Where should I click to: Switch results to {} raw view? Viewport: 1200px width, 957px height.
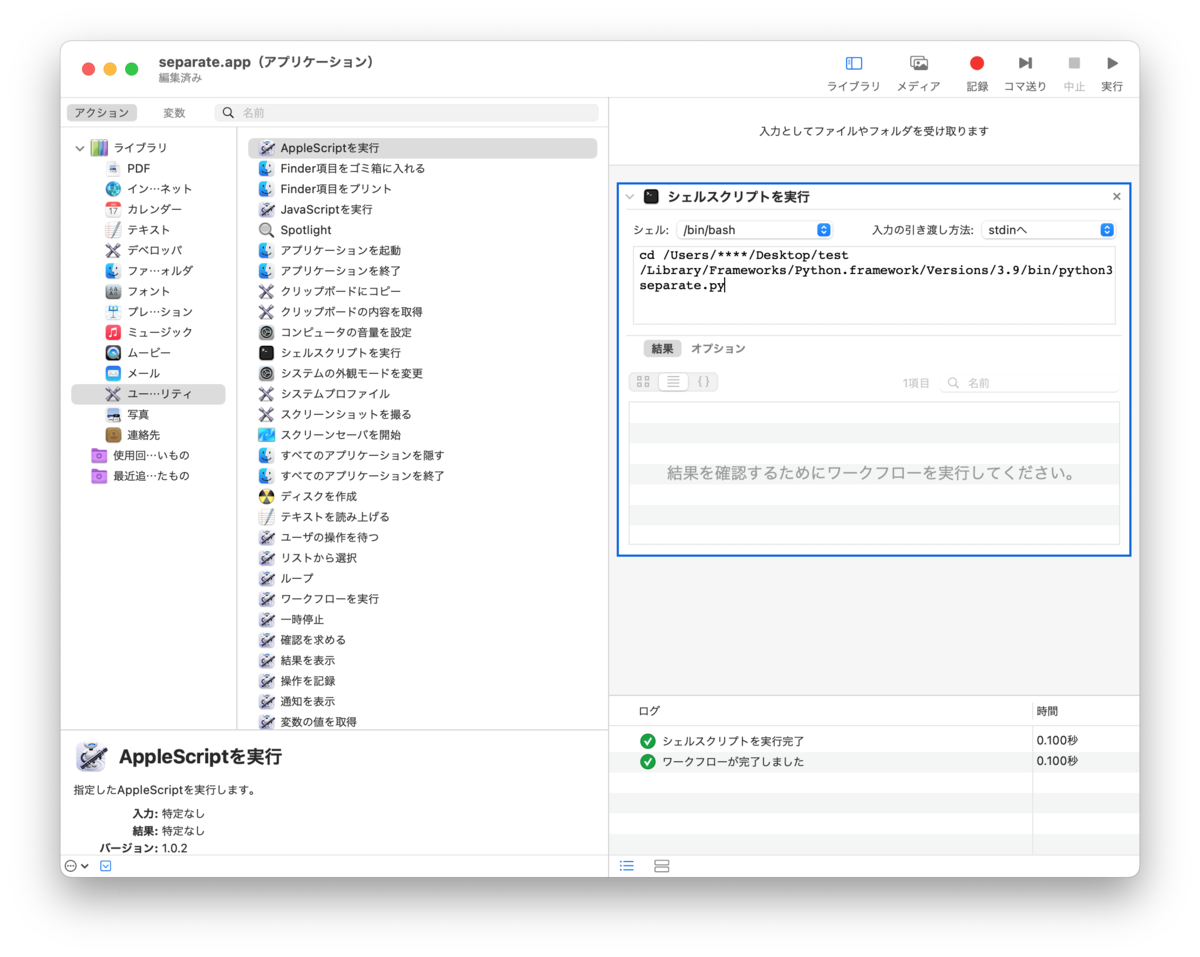[x=703, y=382]
